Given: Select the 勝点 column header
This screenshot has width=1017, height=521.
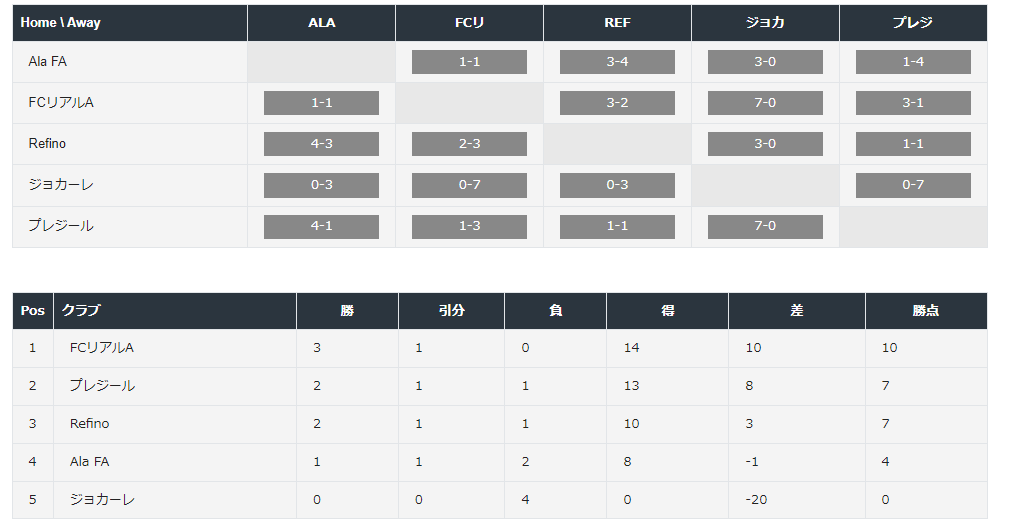Looking at the screenshot, I should click(x=926, y=311).
